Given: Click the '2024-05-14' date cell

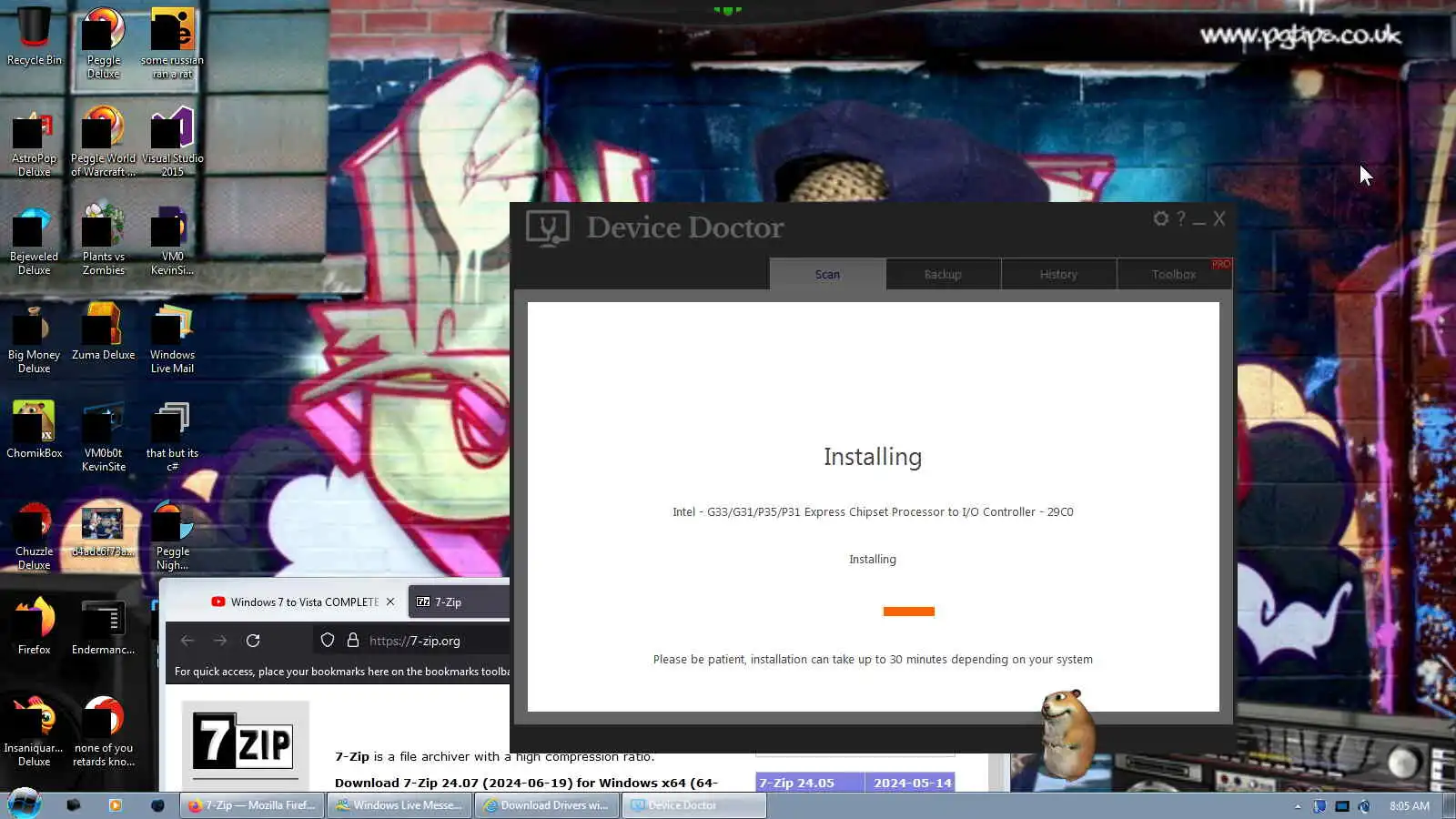Looking at the screenshot, I should 911,783.
